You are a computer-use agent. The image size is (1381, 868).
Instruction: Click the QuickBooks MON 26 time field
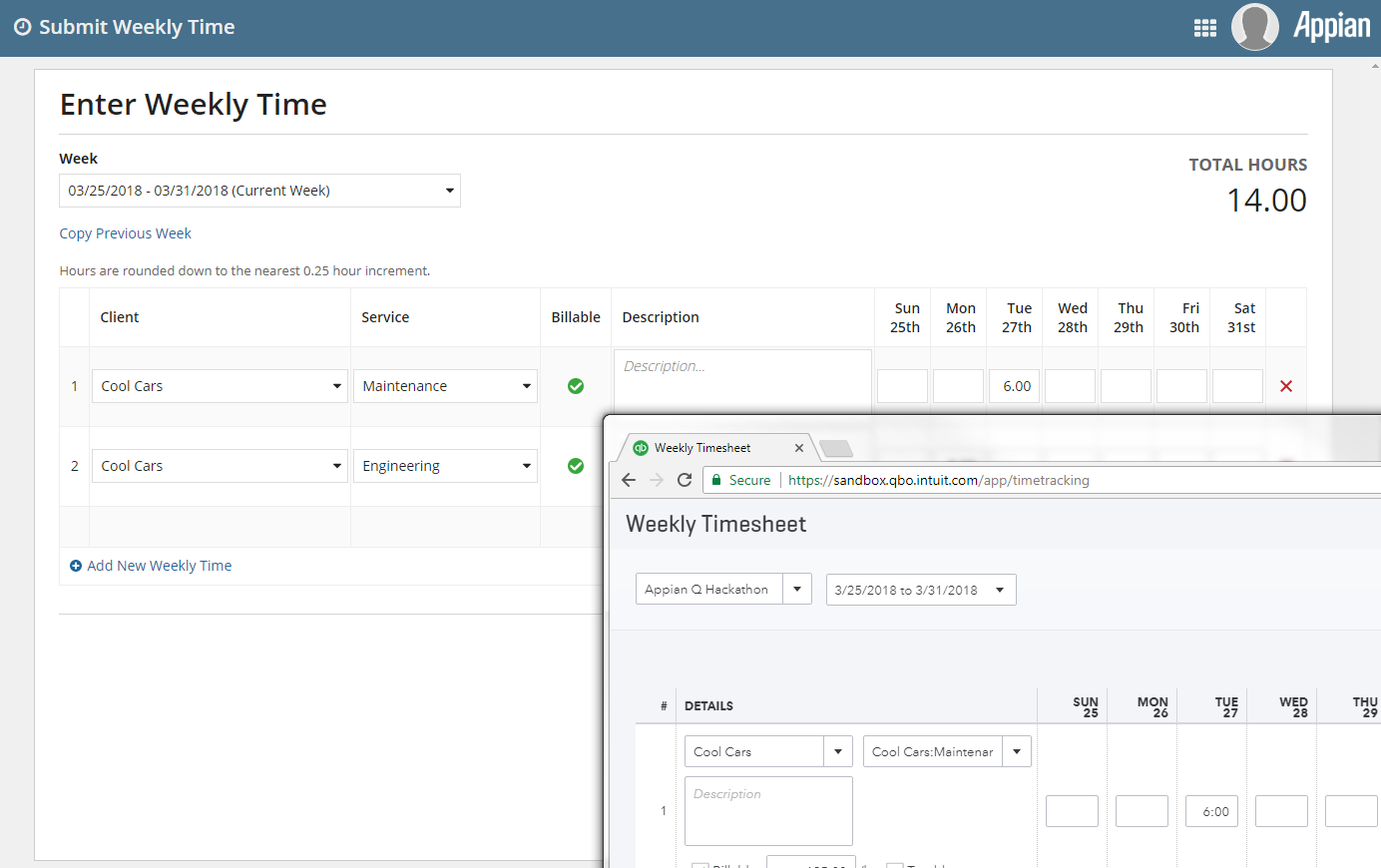tap(1142, 811)
